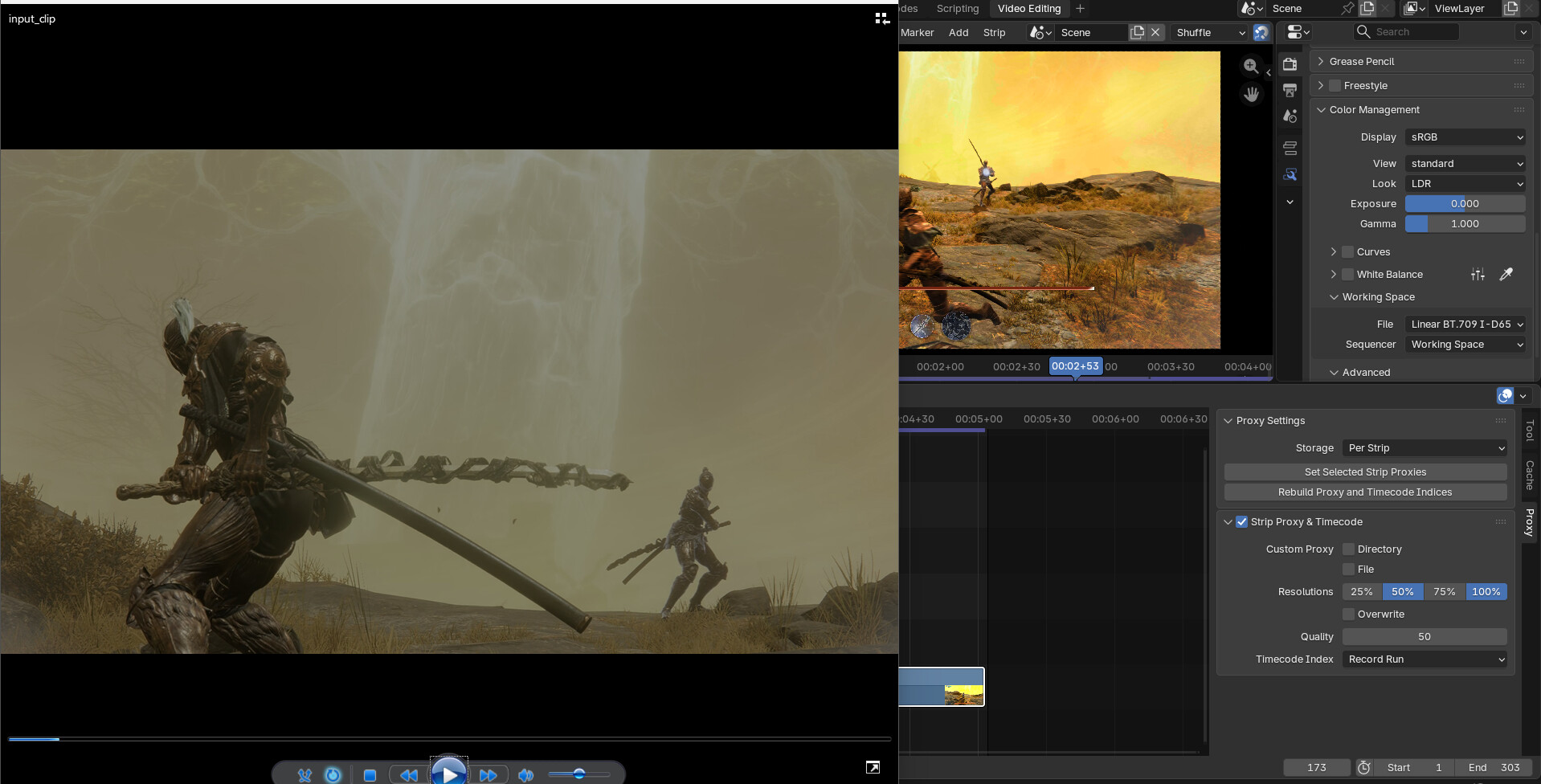The image size is (1541, 784).
Task: Open the Timecode Index Record Run dropdown
Action: tap(1425, 659)
